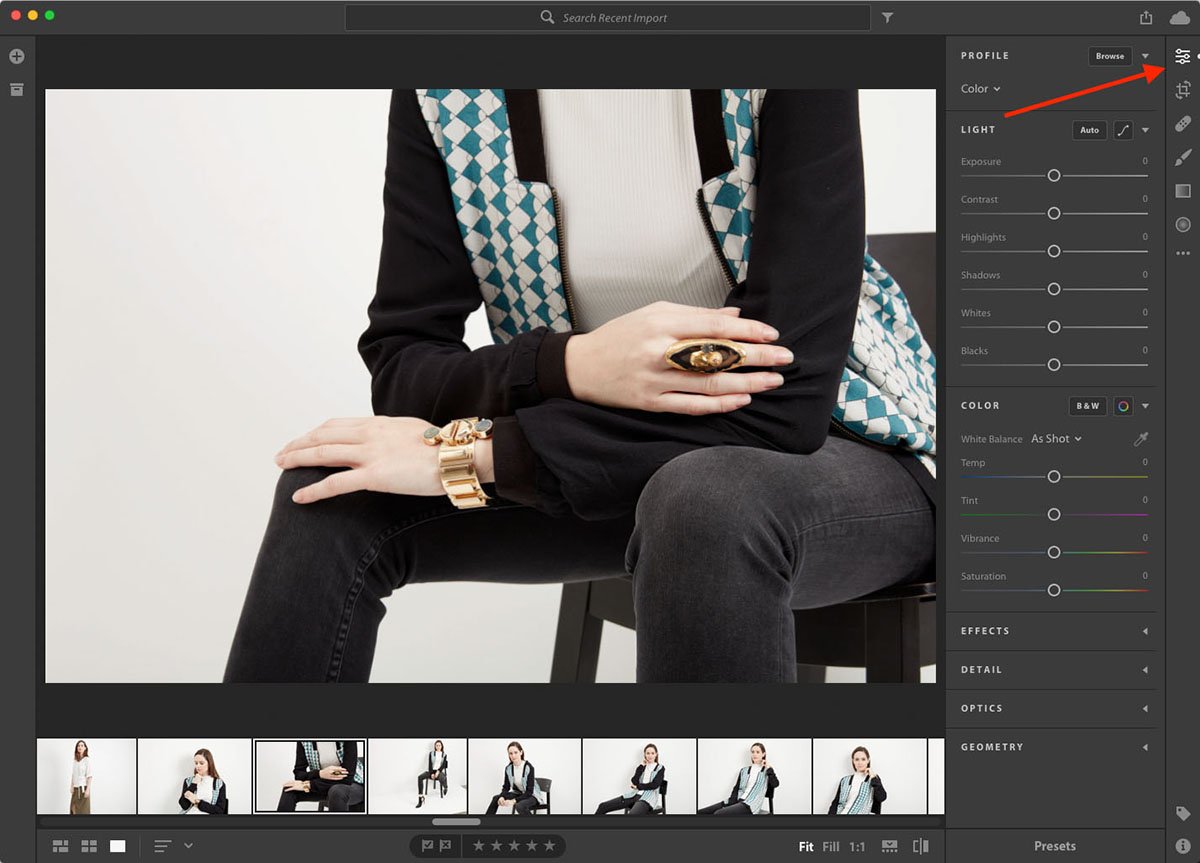
Task: Click the Exposure slider handle
Action: coord(1053,175)
